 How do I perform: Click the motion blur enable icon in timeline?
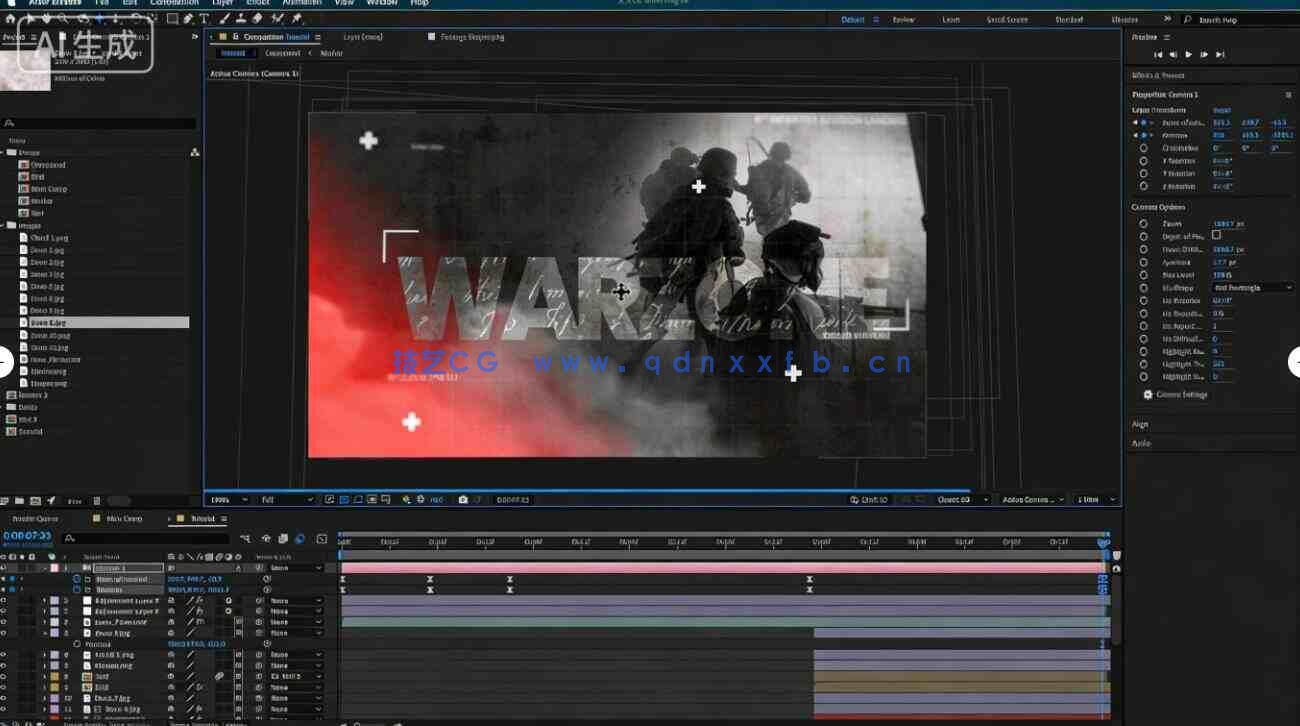(299, 539)
